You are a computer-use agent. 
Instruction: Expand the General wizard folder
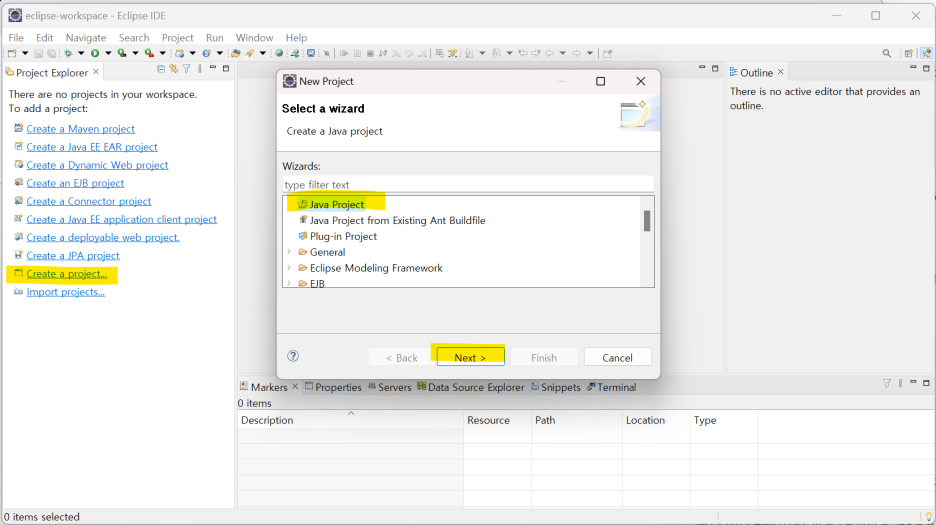pos(290,252)
